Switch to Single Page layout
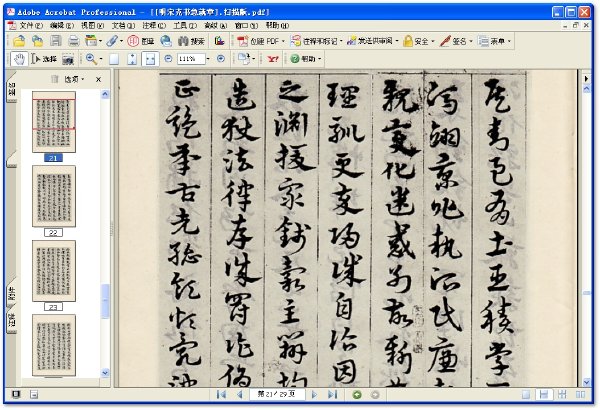Image resolution: width=600 pixels, height=410 pixels. pyautogui.click(x=526, y=394)
